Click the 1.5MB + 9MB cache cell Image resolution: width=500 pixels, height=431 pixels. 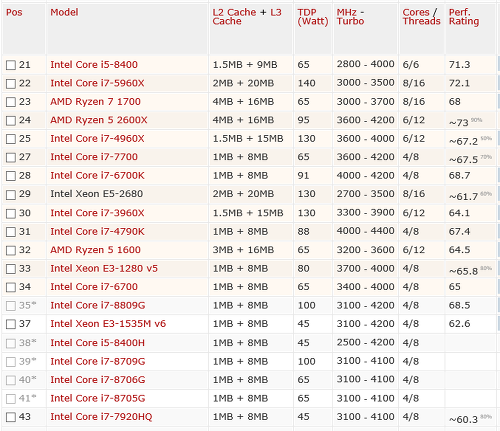click(245, 65)
